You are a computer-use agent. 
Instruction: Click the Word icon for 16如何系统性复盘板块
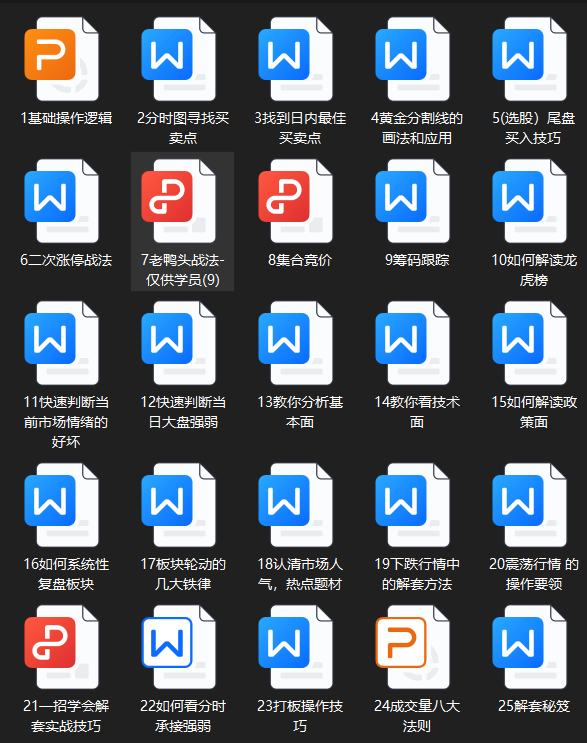click(x=62, y=505)
